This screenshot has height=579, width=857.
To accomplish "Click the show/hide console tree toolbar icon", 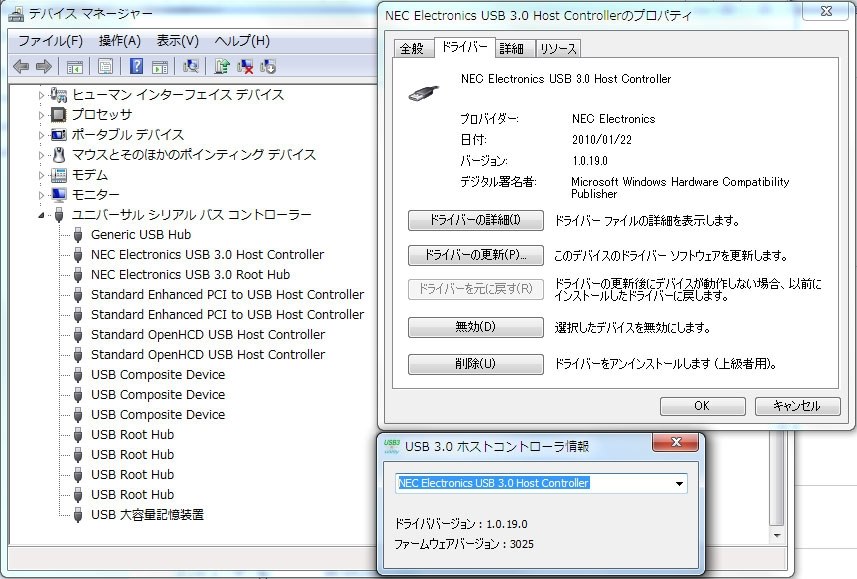I will coord(74,67).
